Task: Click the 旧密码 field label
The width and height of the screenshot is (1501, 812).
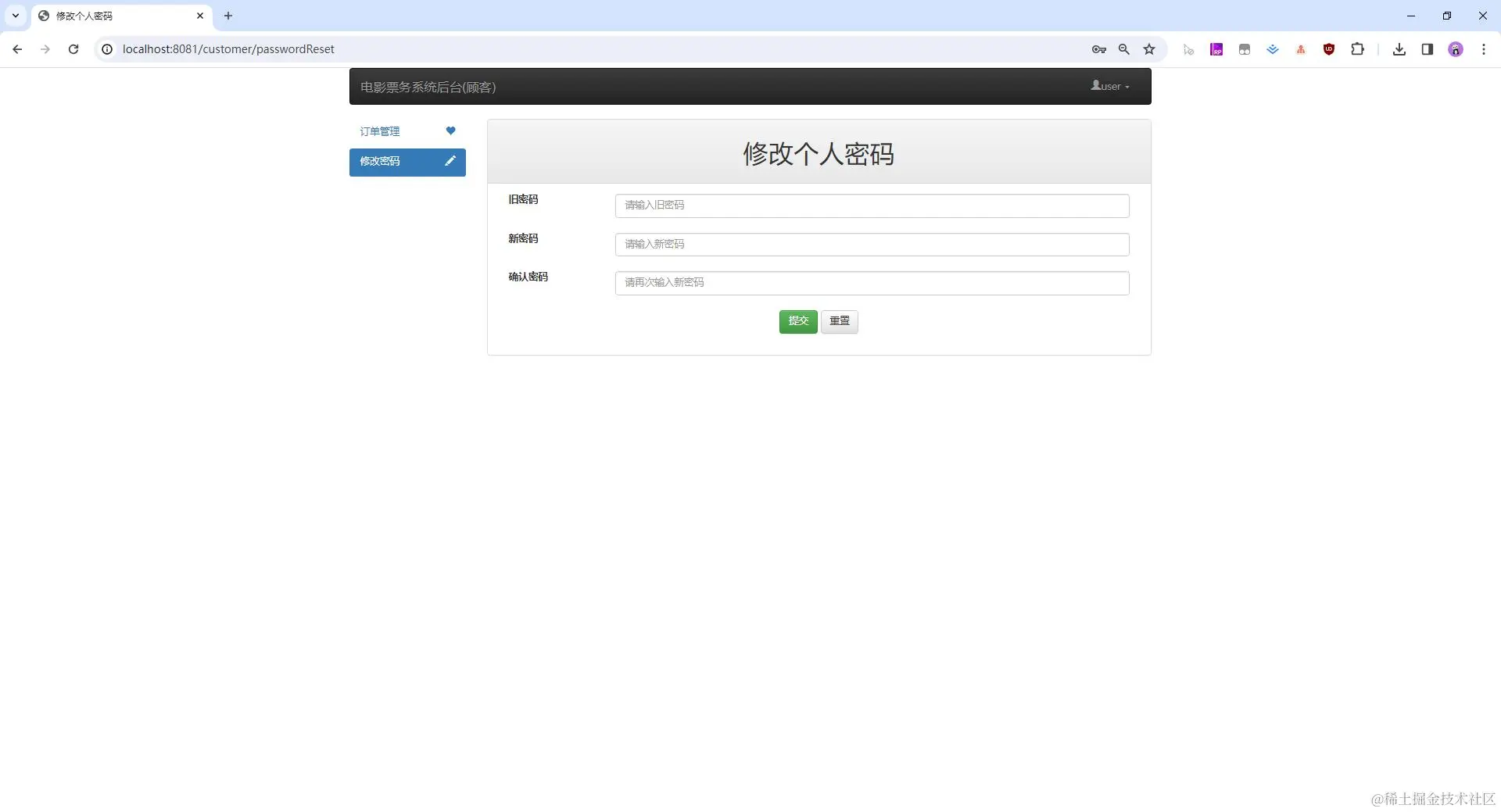Action: coord(523,199)
